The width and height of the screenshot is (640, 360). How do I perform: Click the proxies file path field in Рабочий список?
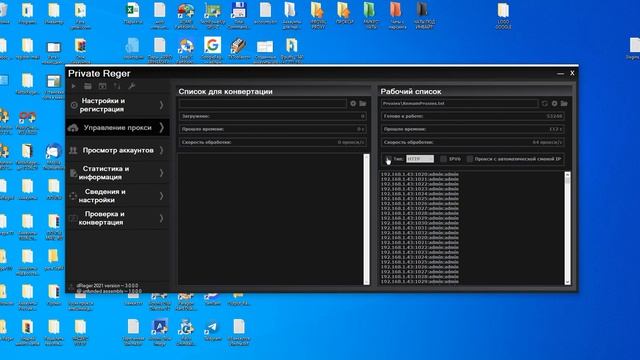[x=460, y=104]
